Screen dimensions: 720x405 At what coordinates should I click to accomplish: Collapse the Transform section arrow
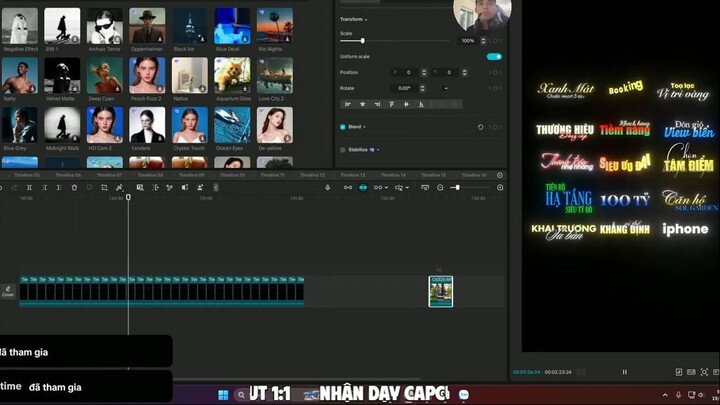[366, 20]
